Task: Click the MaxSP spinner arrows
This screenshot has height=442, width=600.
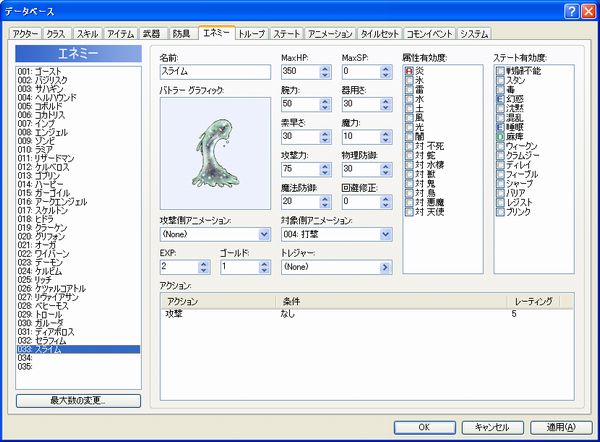Action: point(385,72)
